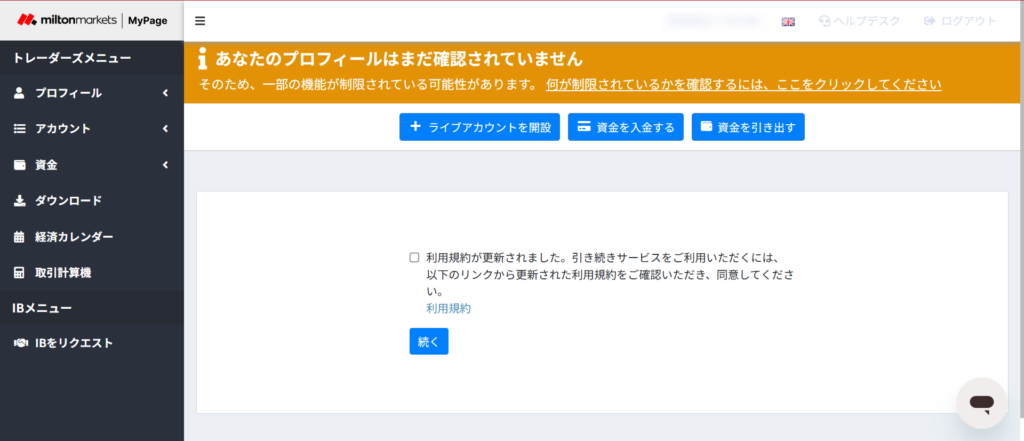Expand the アカウント sidebar menu chevron
This screenshot has height=441, width=1024.
click(x=164, y=129)
